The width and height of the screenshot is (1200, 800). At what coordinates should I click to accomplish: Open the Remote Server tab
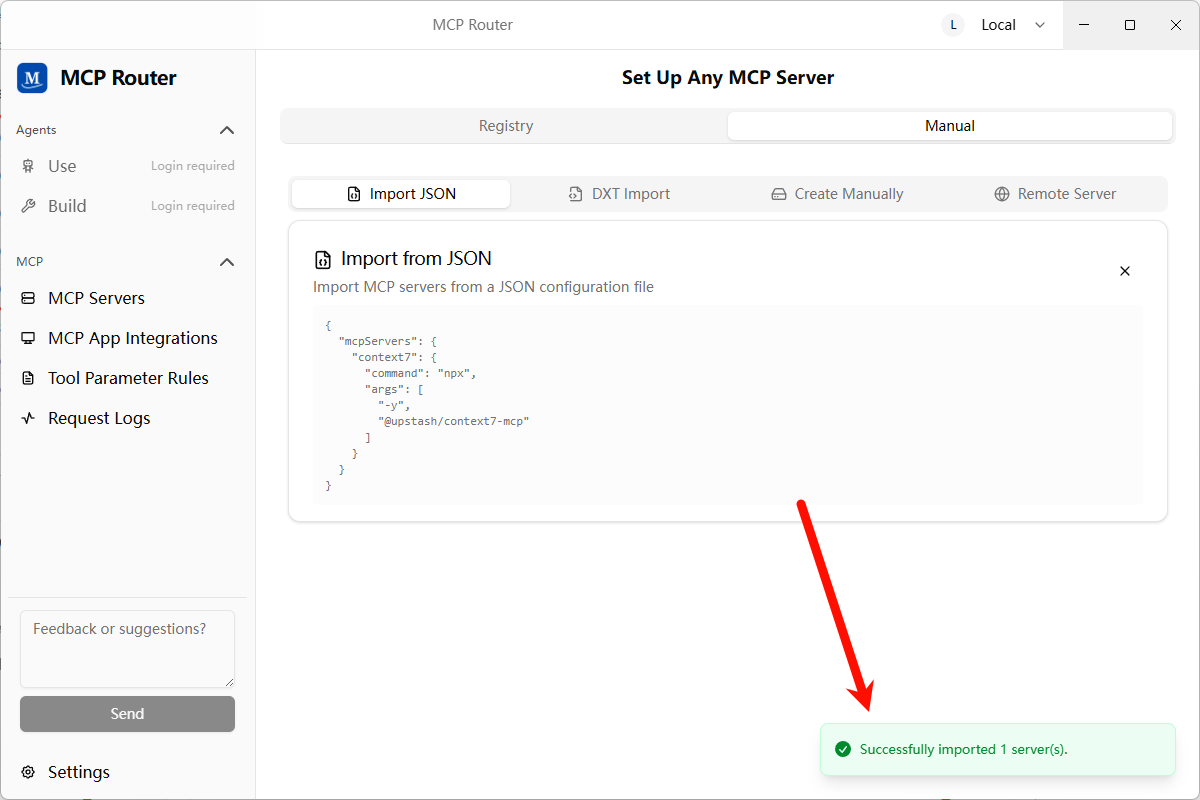[1055, 194]
